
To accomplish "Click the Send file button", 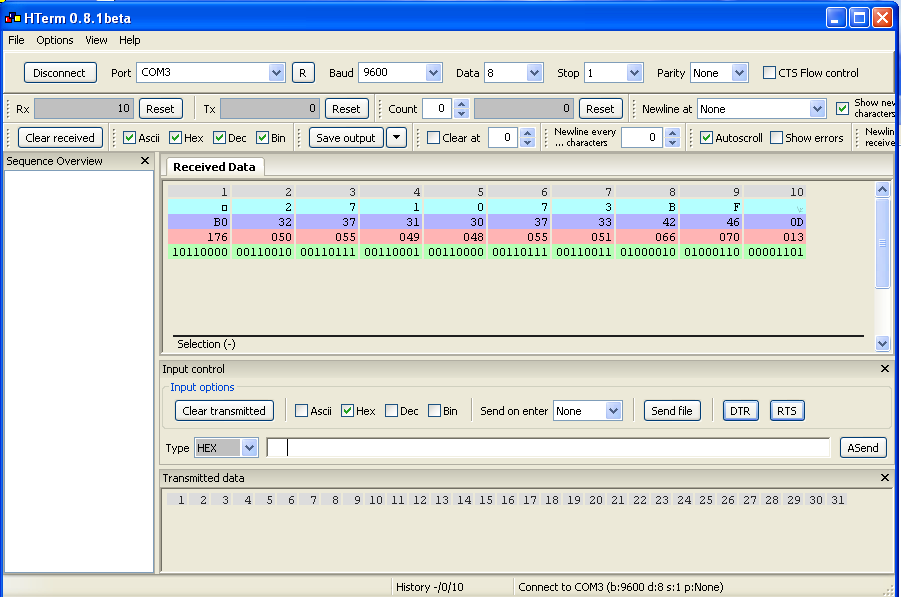I will coord(672,411).
